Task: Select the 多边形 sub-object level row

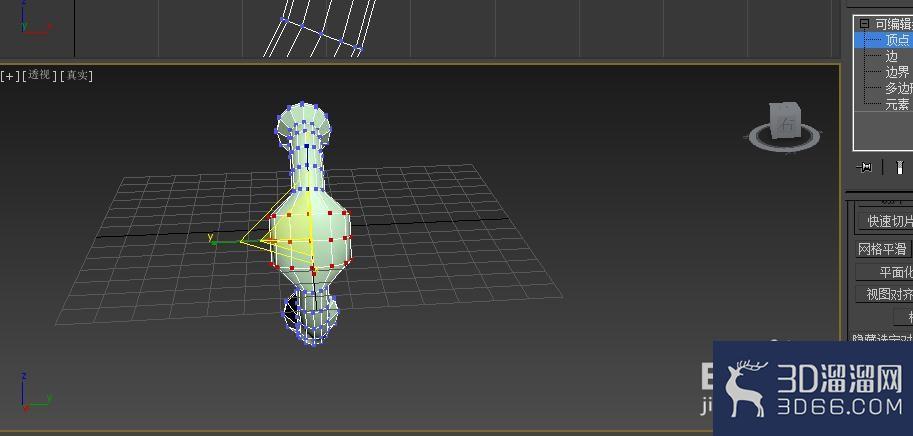Action: click(x=884, y=88)
